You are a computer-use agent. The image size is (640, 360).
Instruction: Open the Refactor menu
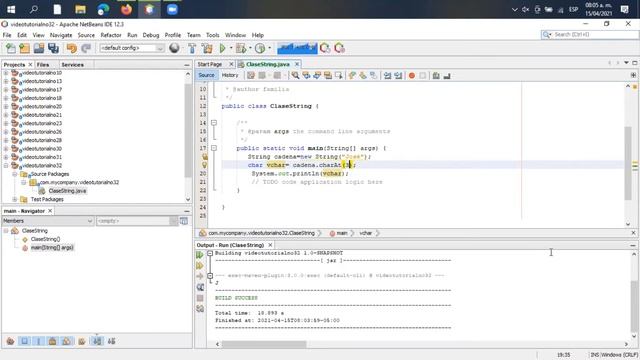[x=111, y=35]
